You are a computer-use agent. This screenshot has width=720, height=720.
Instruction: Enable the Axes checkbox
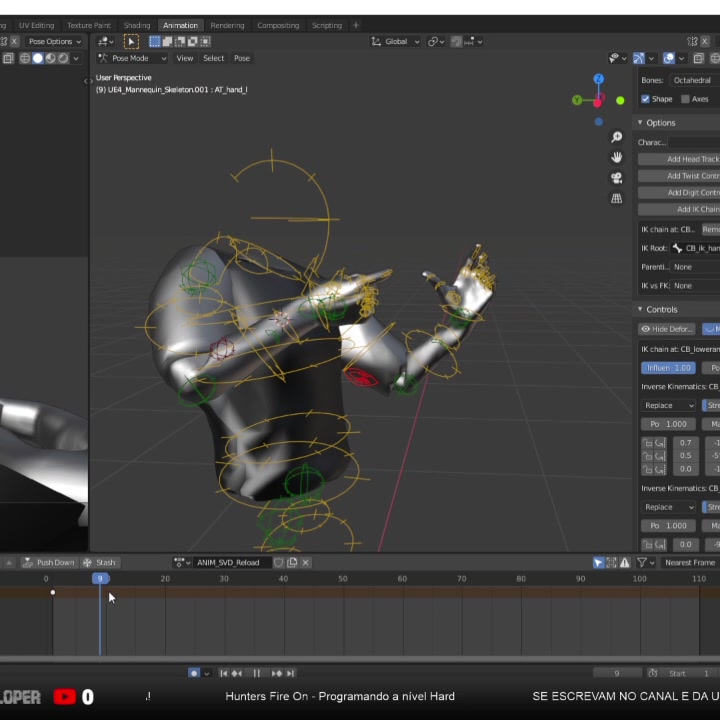[685, 99]
